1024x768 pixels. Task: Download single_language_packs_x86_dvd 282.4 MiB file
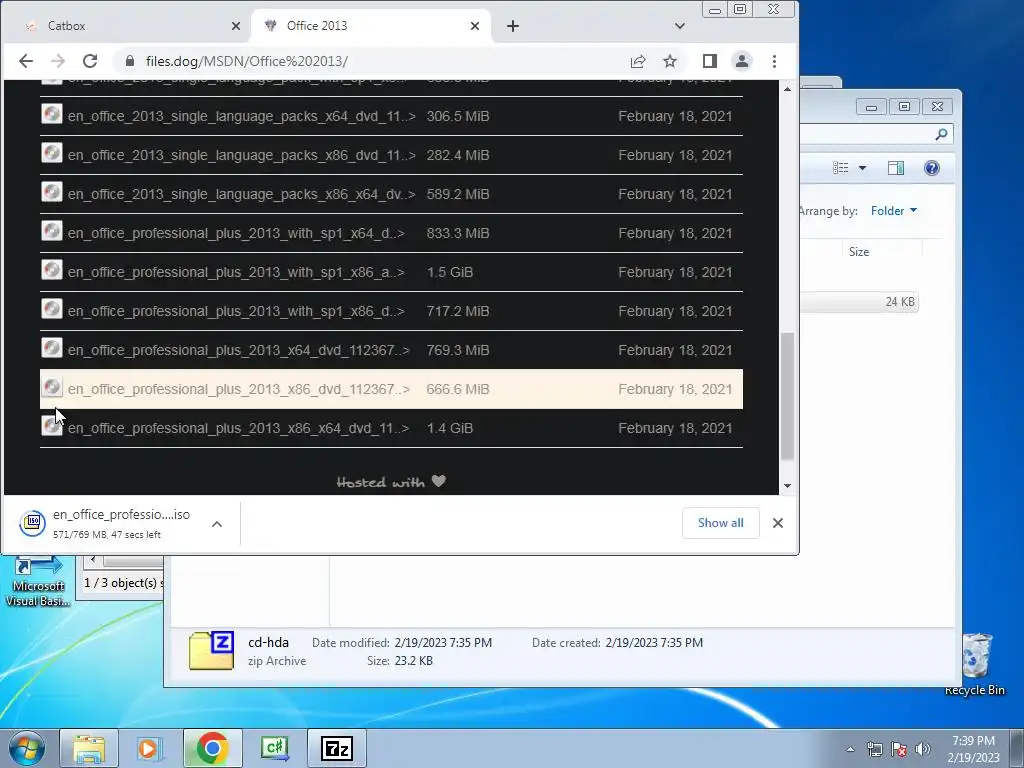coord(242,155)
